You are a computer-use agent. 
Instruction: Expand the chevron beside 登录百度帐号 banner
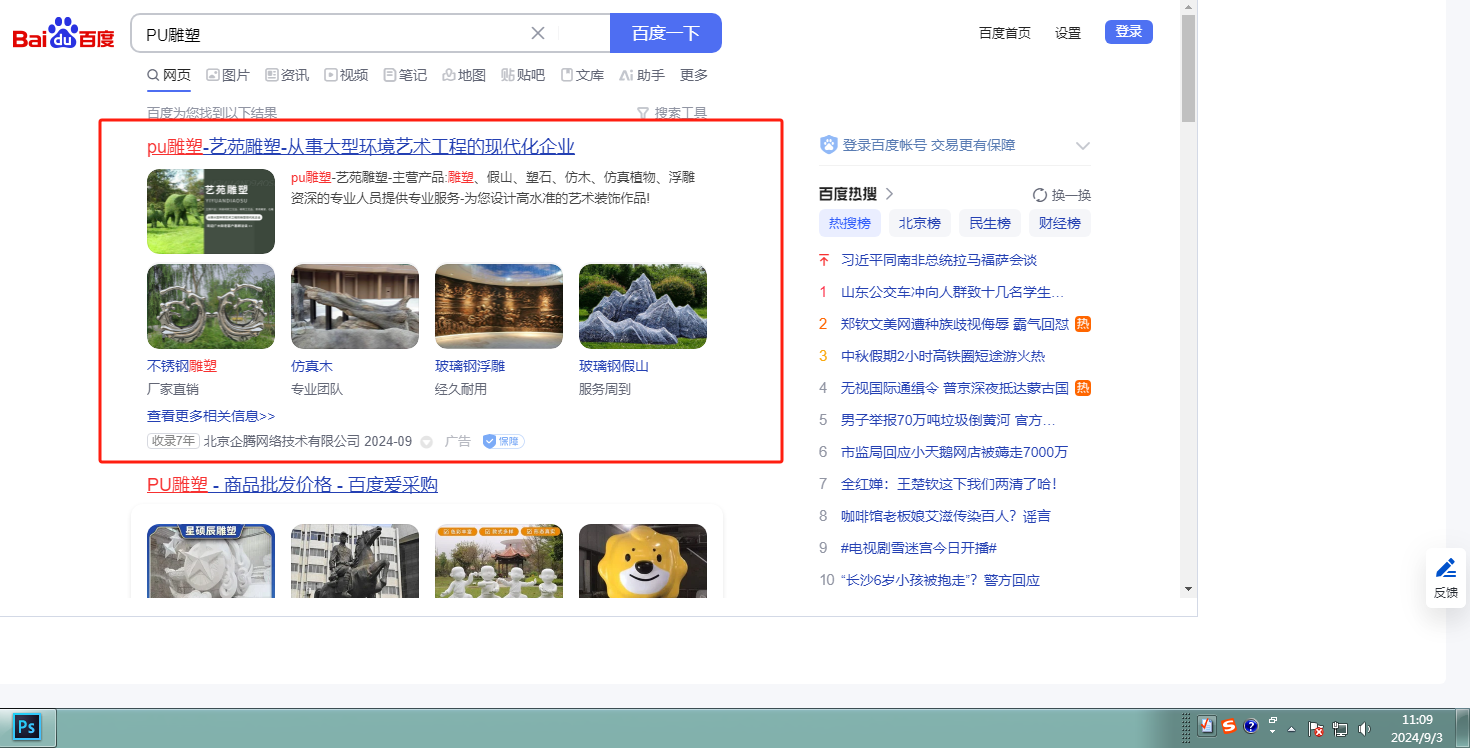click(1082, 146)
